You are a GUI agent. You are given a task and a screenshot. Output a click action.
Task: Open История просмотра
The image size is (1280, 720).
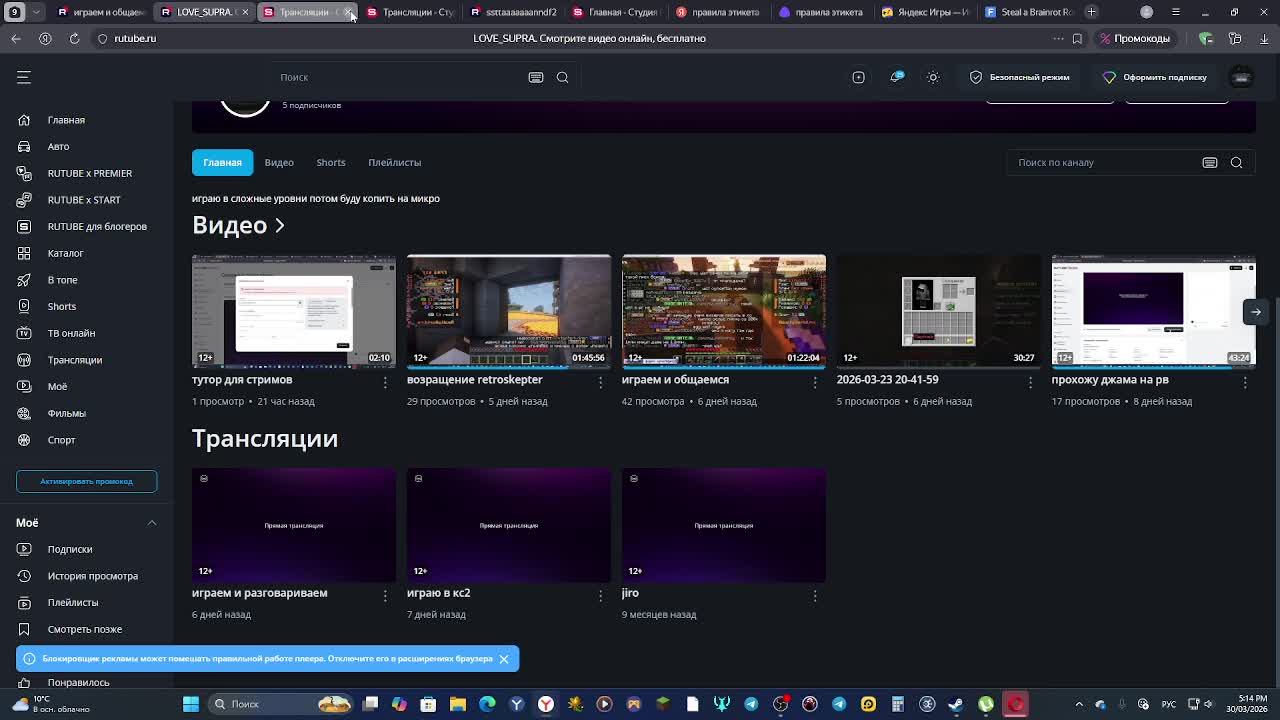[92, 576]
